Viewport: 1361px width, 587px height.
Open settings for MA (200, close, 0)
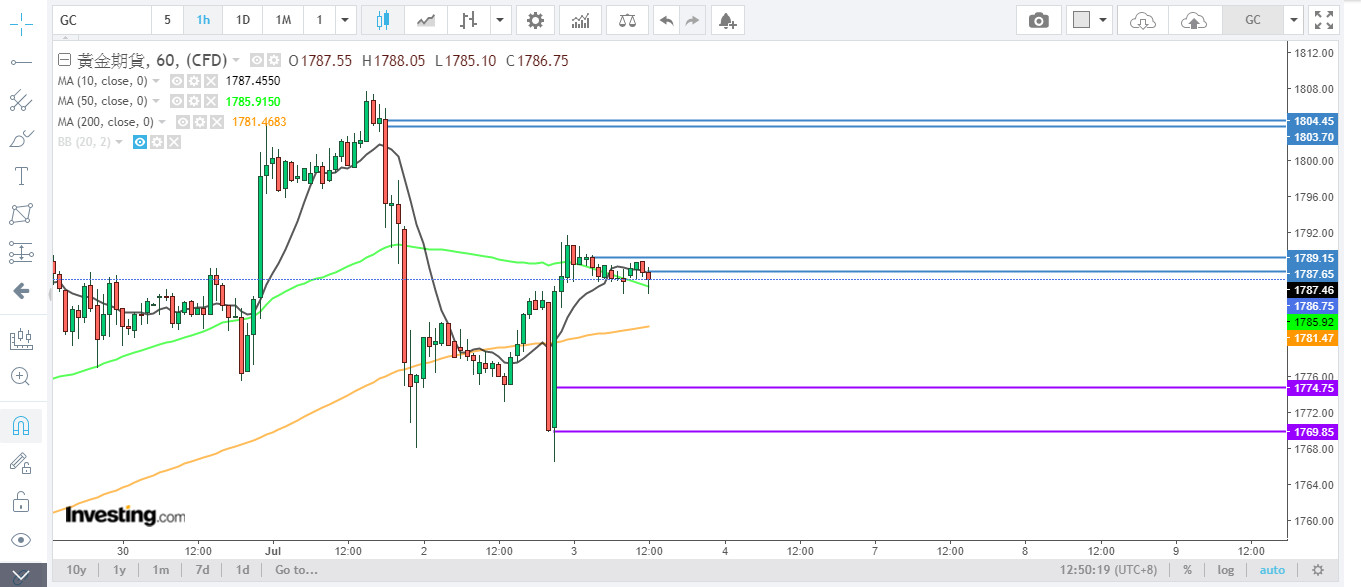point(199,122)
